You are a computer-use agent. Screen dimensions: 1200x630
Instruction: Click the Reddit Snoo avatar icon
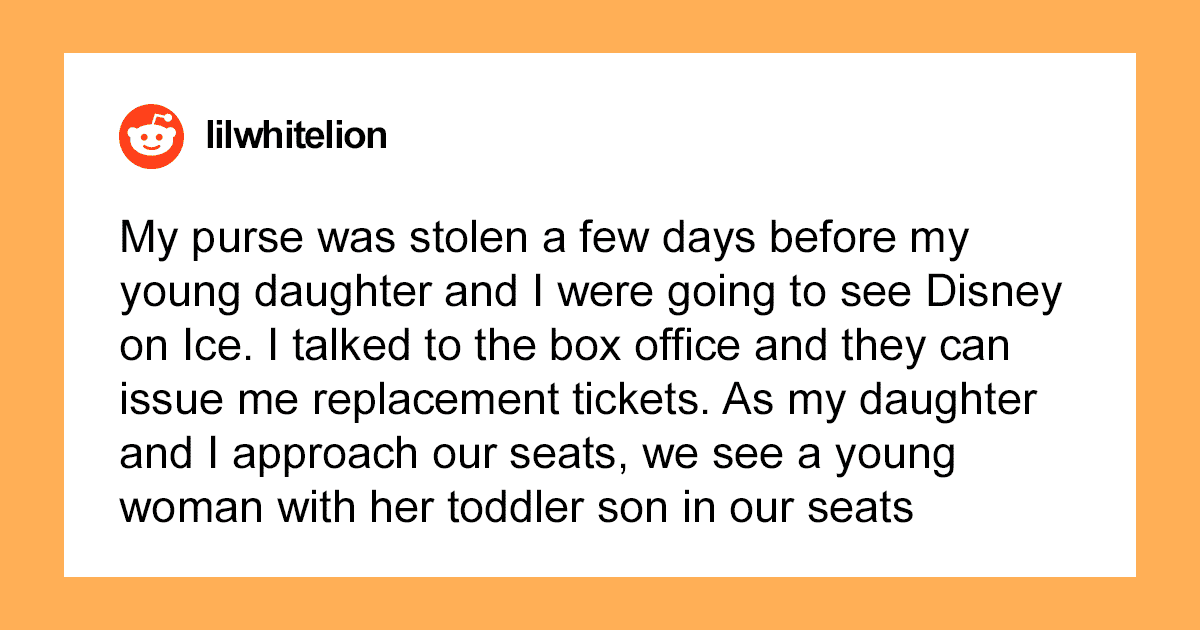pyautogui.click(x=152, y=135)
